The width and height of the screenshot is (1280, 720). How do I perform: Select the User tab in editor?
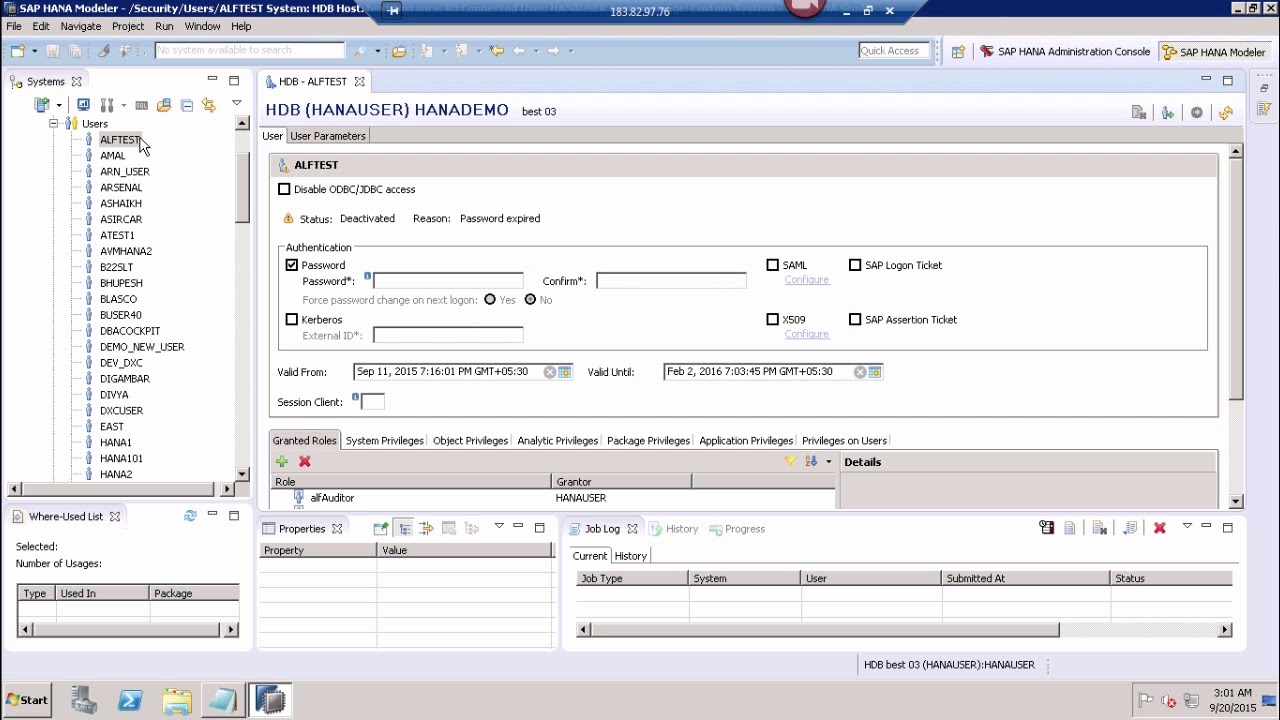click(x=272, y=136)
